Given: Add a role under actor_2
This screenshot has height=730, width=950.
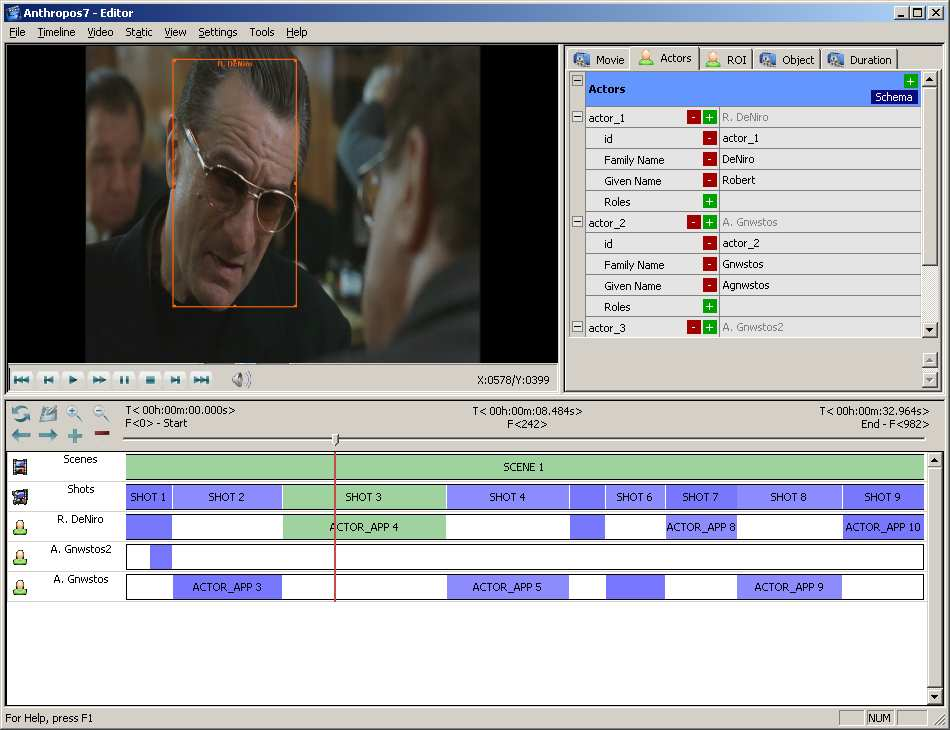Looking at the screenshot, I should tap(709, 307).
